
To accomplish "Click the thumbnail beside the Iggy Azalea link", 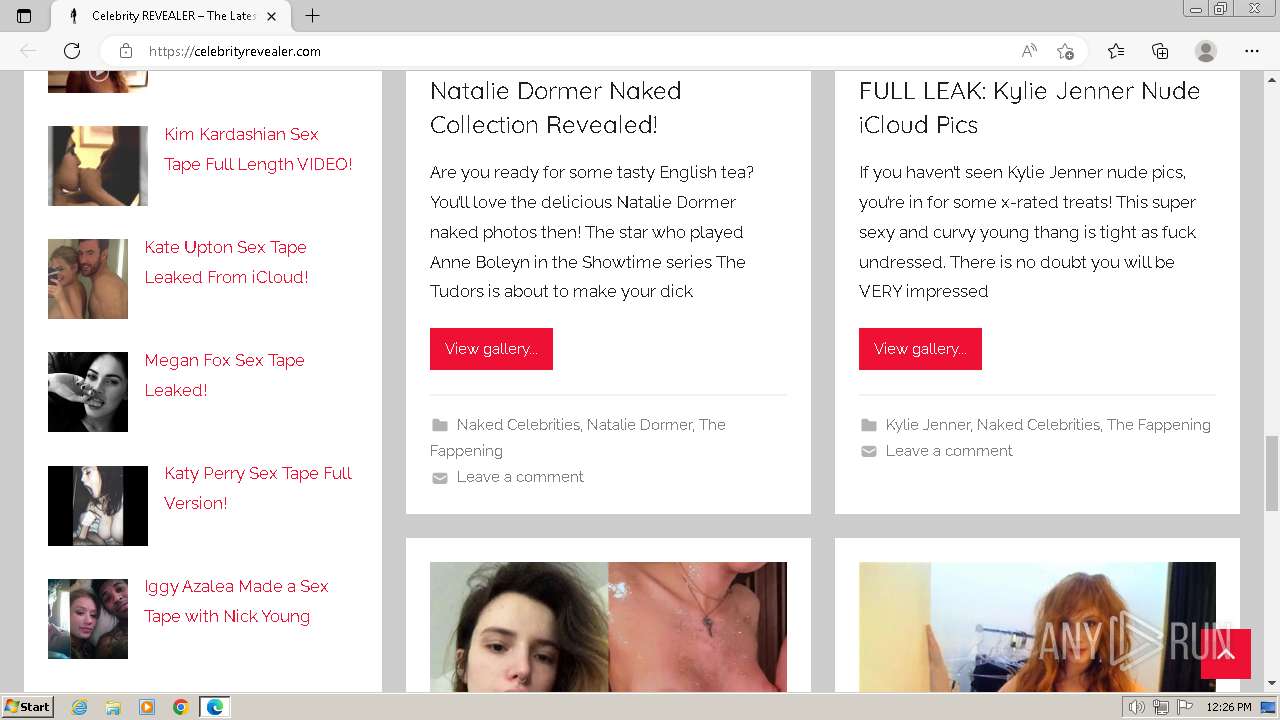I will tap(88, 619).
